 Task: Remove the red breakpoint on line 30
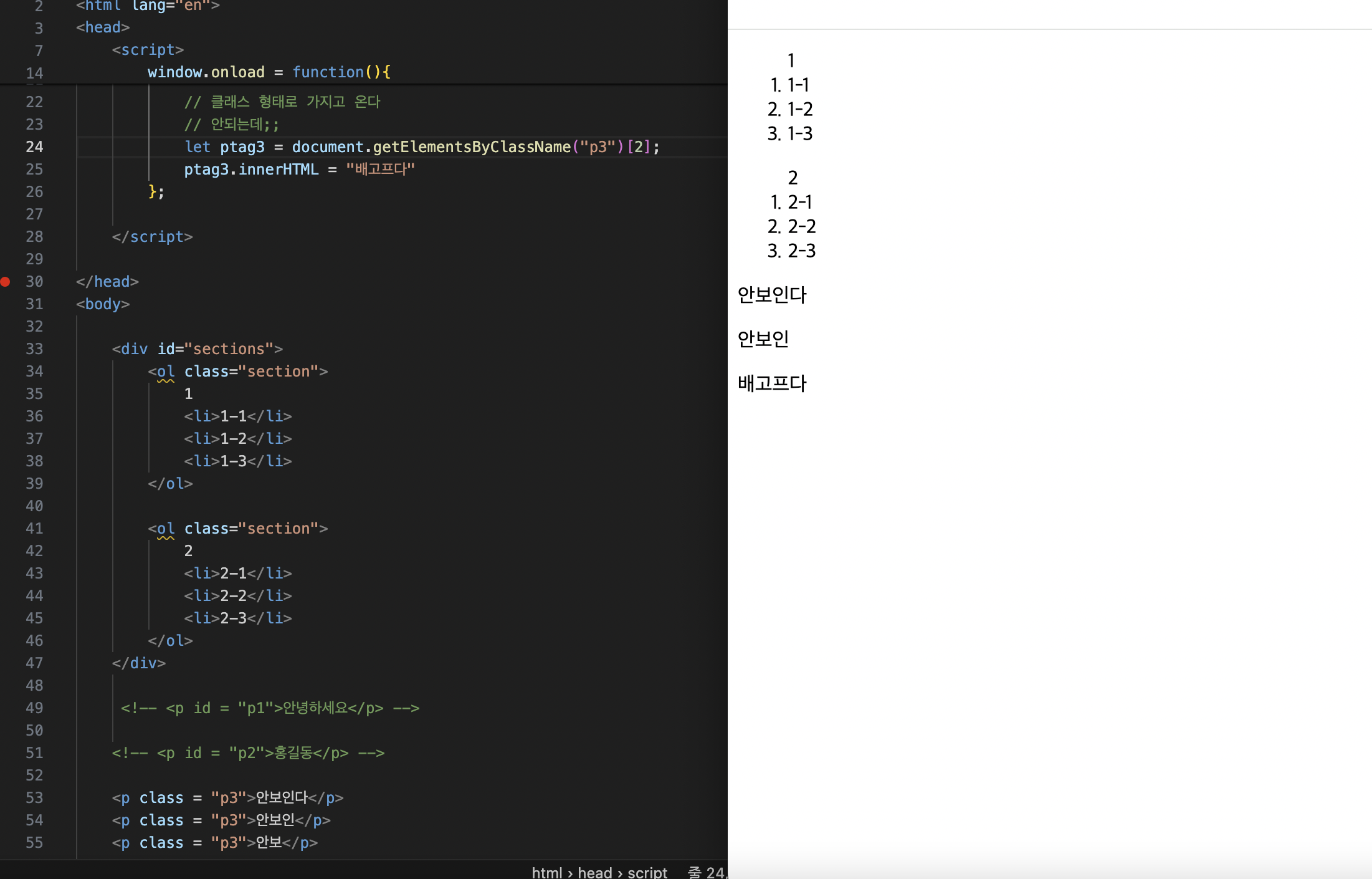pyautogui.click(x=6, y=282)
